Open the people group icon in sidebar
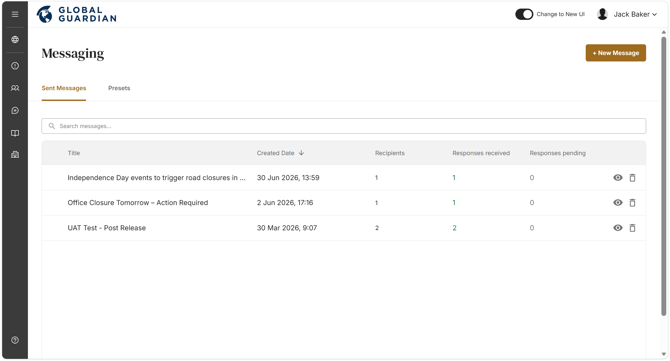Image resolution: width=670 pixels, height=361 pixels. coord(15,88)
